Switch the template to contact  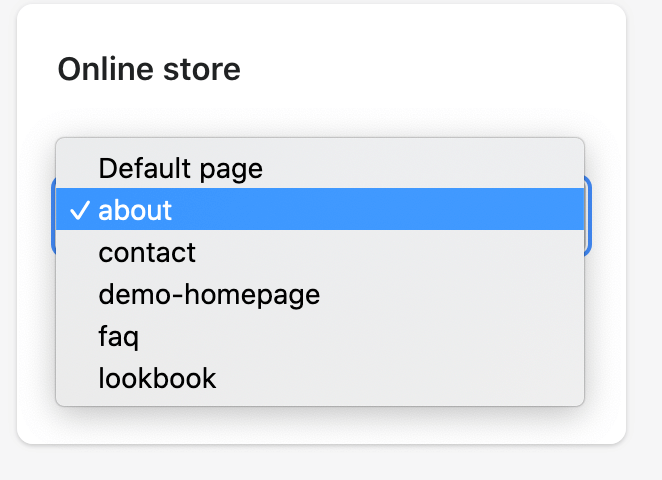pyautogui.click(x=147, y=252)
